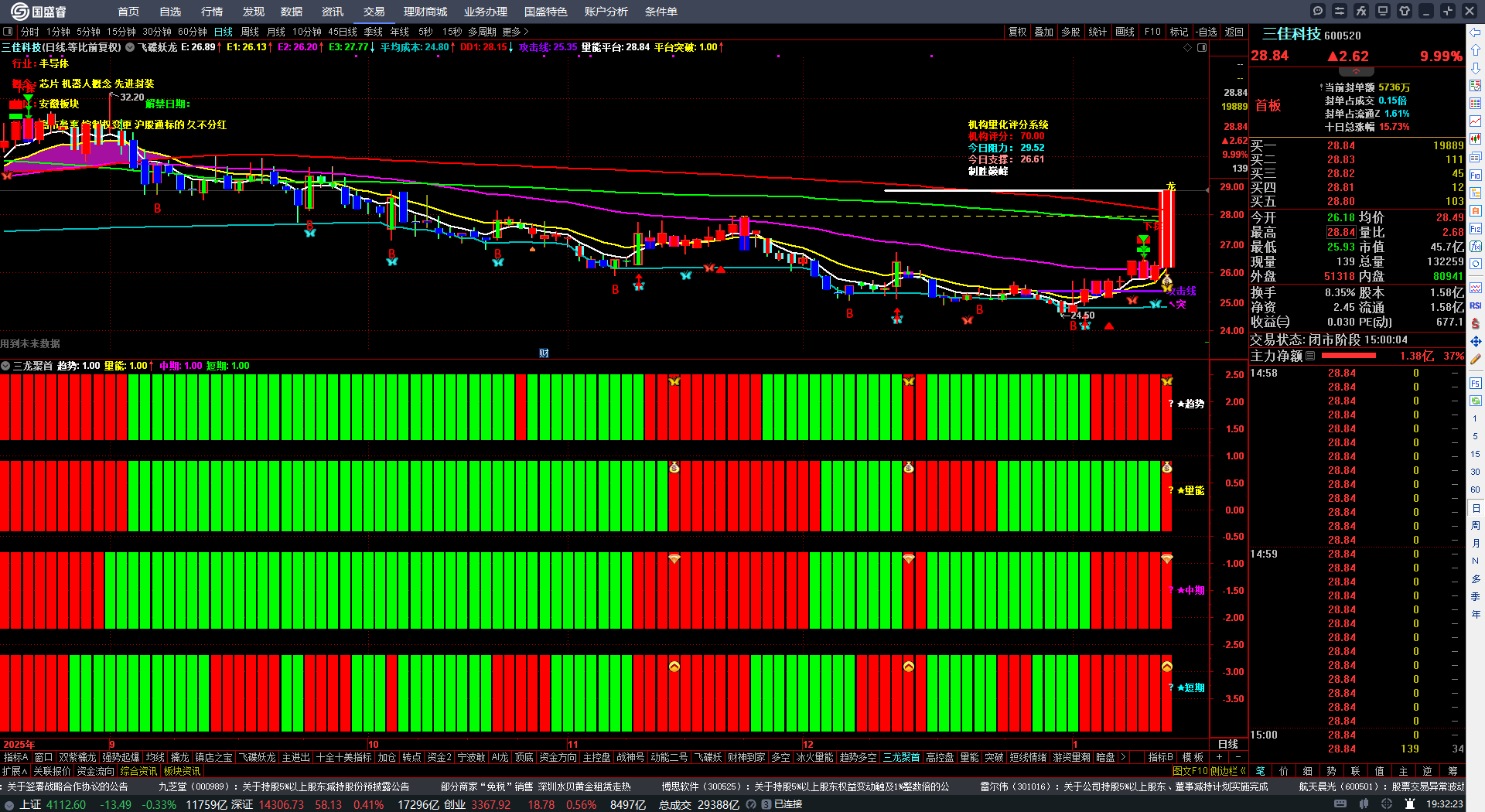The height and width of the screenshot is (812, 1485).
Task: Open the time-share line chart icon
Action: 1476,121
